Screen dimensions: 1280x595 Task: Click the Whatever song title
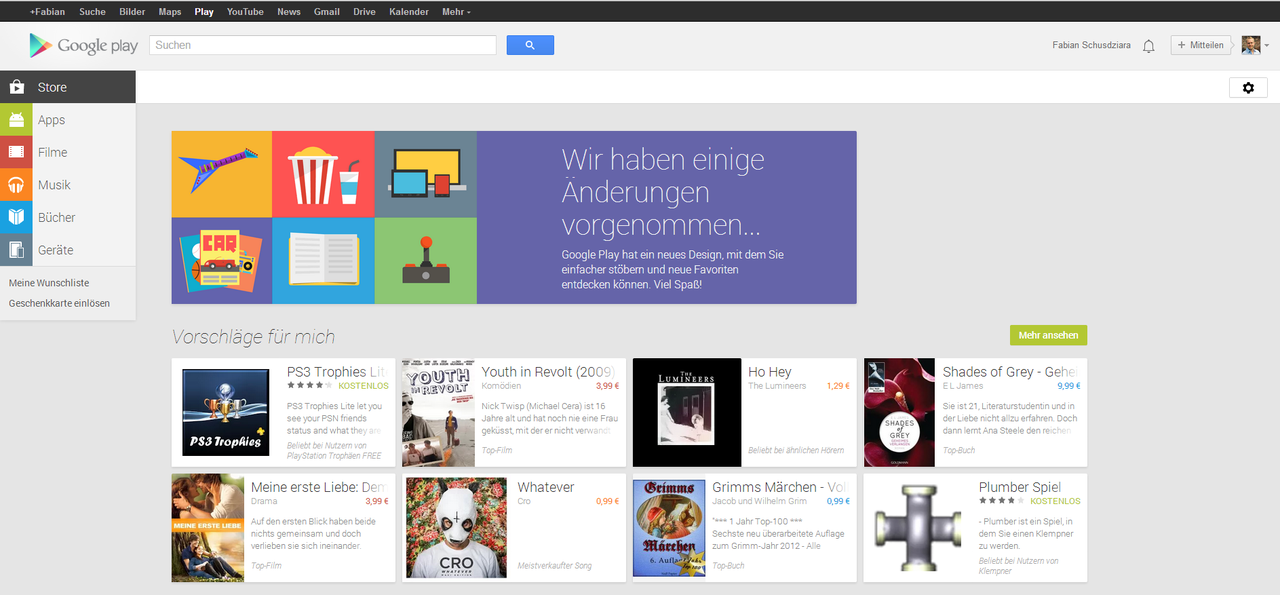point(546,487)
